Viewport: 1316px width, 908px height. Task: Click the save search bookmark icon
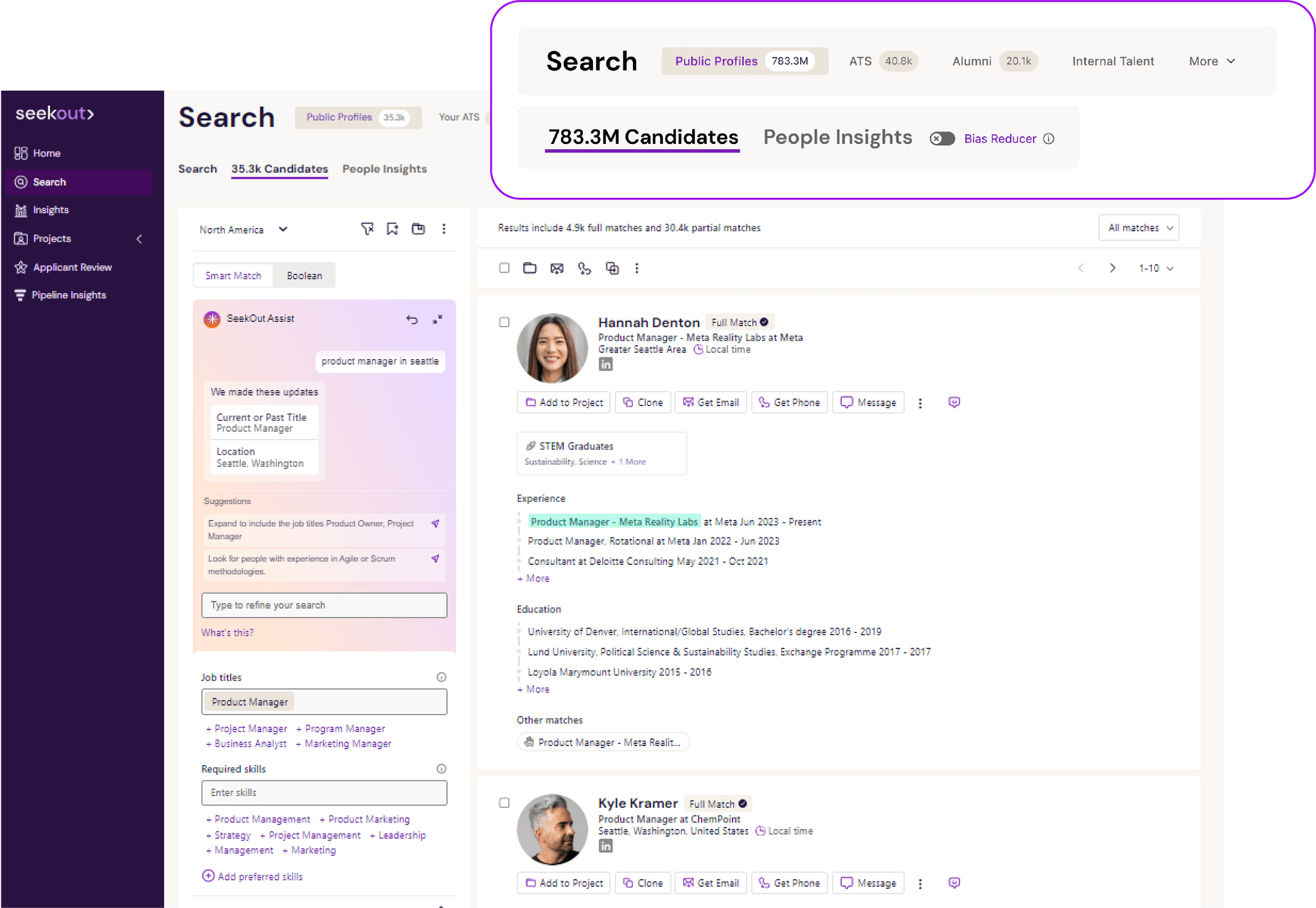pyautogui.click(x=392, y=229)
